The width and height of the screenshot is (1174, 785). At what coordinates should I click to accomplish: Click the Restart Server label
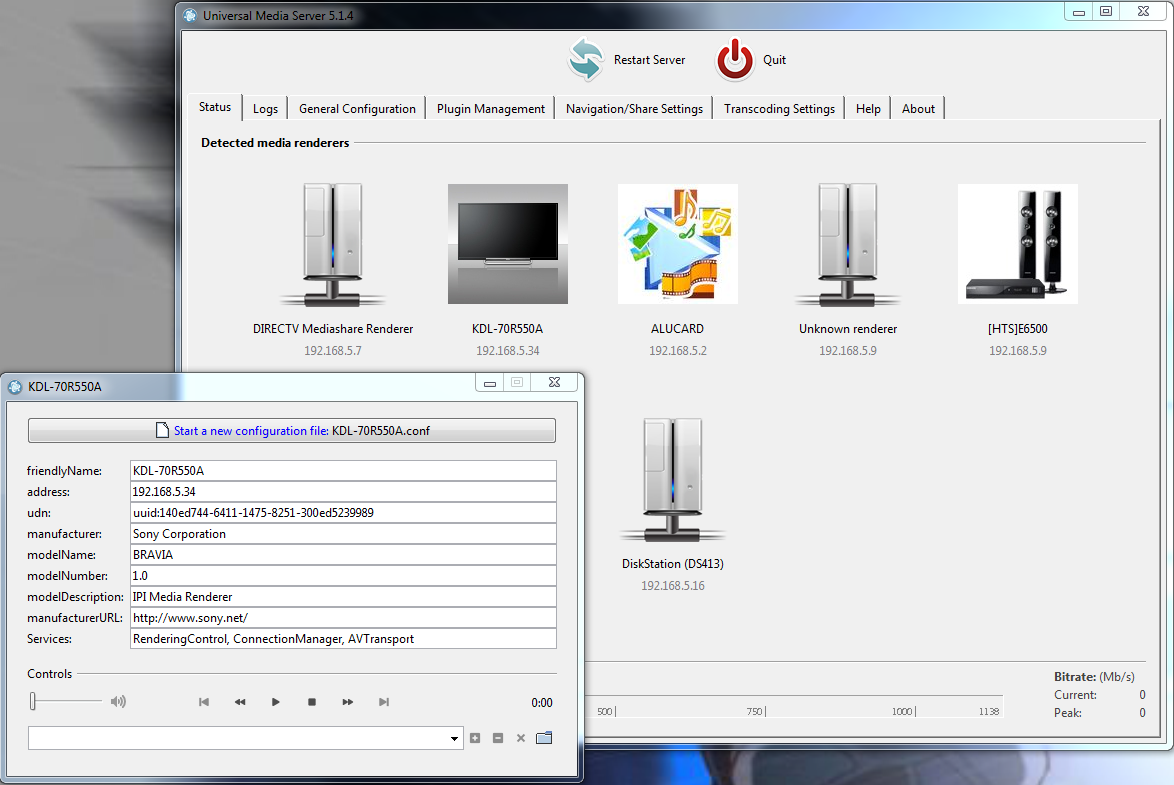[x=649, y=60]
